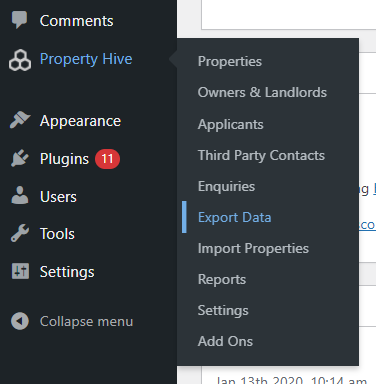Click the Plugins plug icon
376x384 pixels.
pos(20,158)
